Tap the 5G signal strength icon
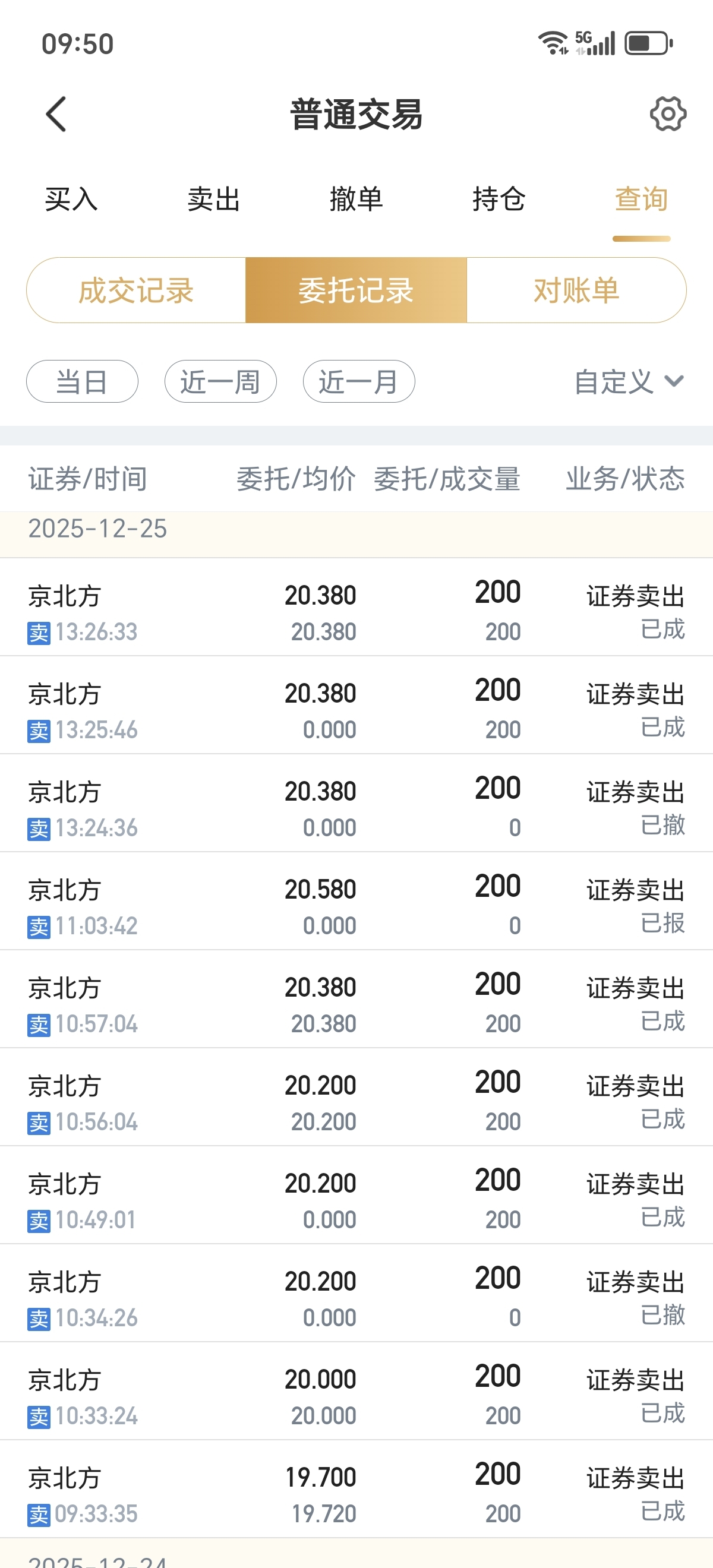Image resolution: width=713 pixels, height=1568 pixels. point(595,43)
